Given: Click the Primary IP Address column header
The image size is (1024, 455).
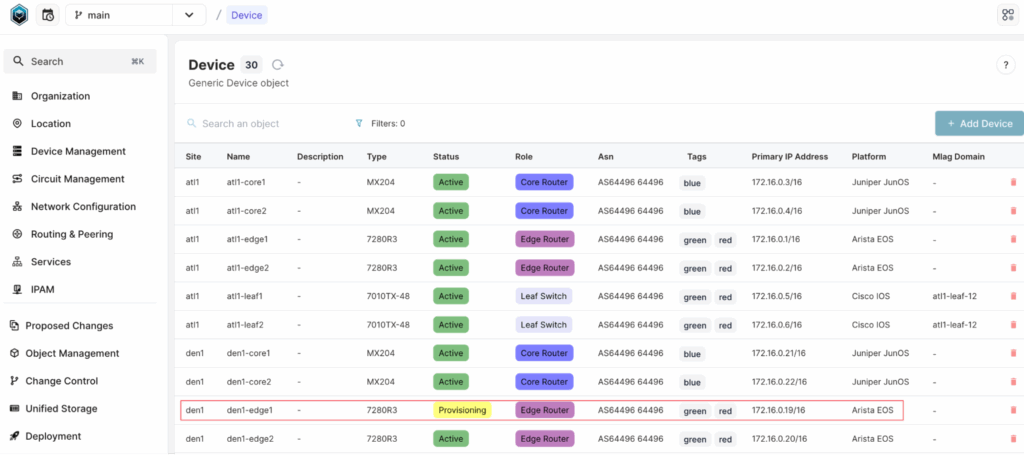Looking at the screenshot, I should [790, 157].
